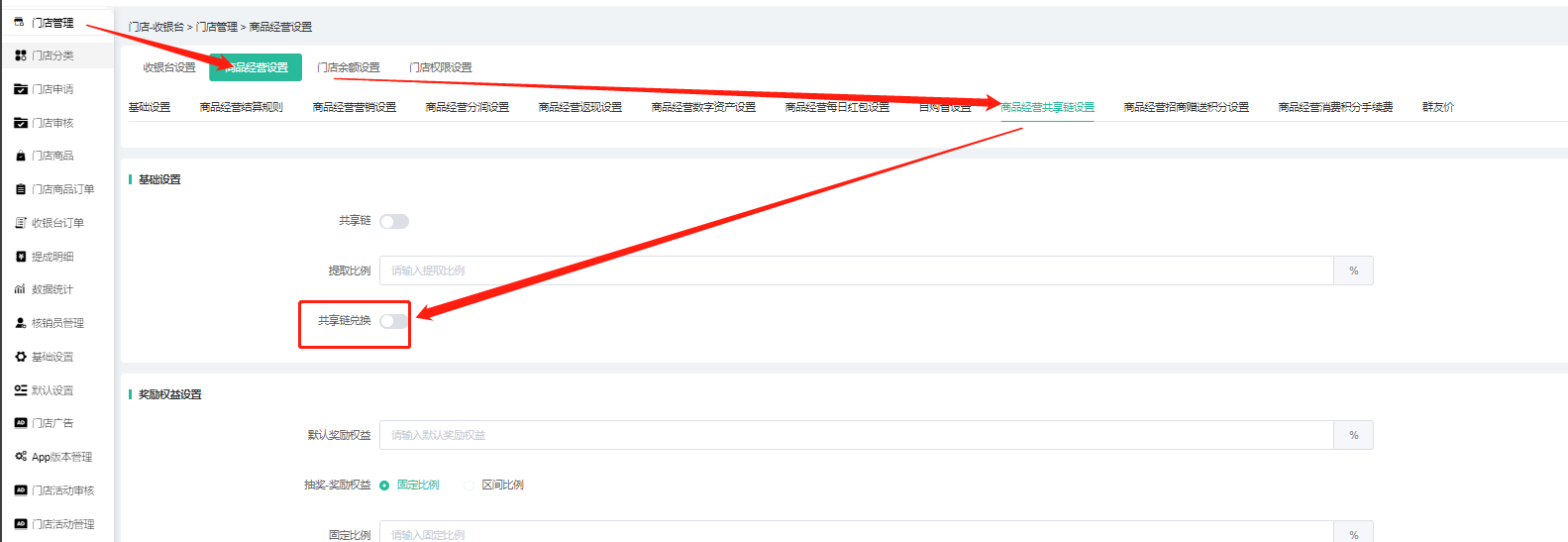Select the green 商品经营设置 tab

256,67
